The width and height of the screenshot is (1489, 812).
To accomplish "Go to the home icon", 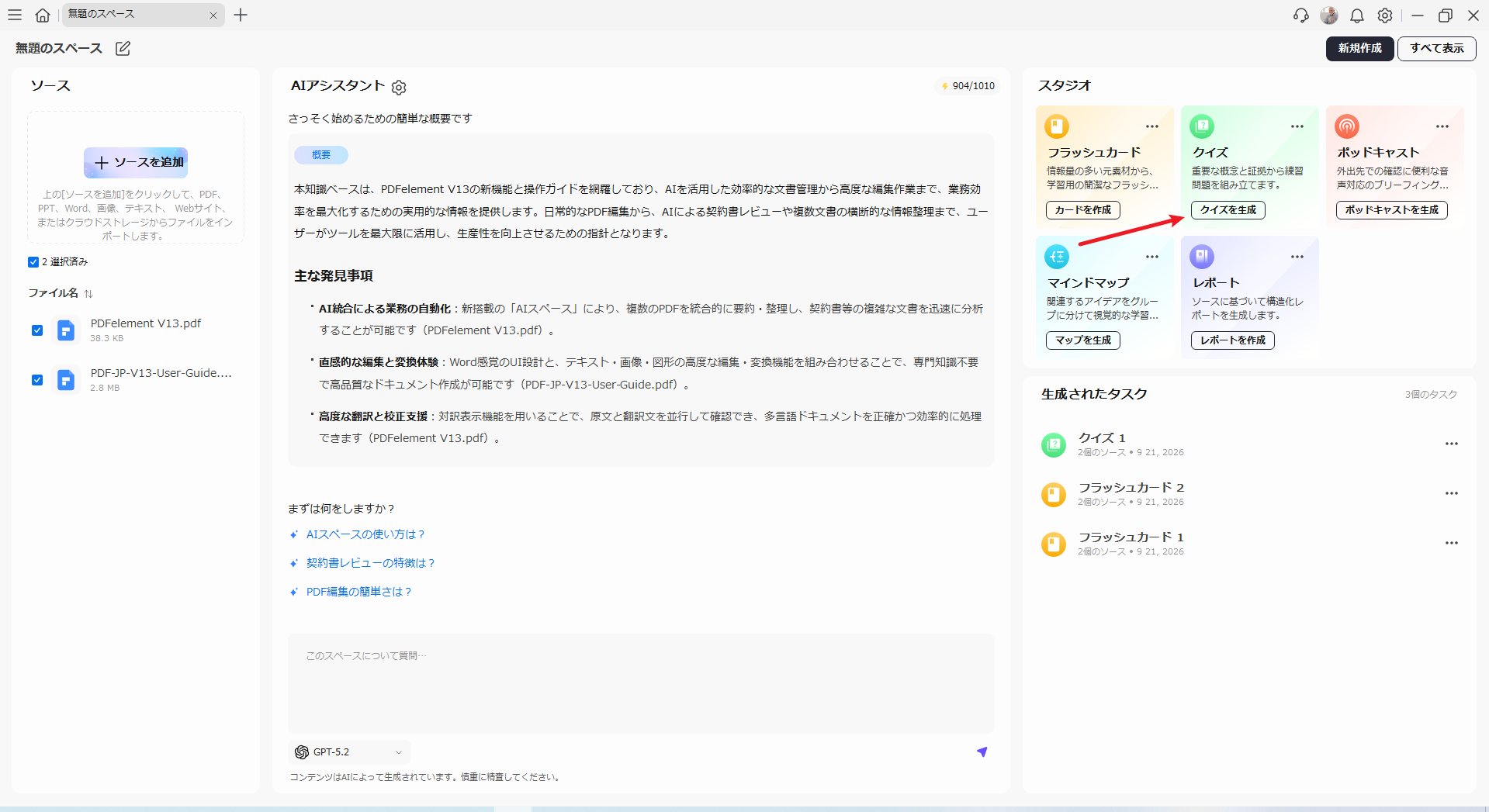I will click(x=43, y=15).
